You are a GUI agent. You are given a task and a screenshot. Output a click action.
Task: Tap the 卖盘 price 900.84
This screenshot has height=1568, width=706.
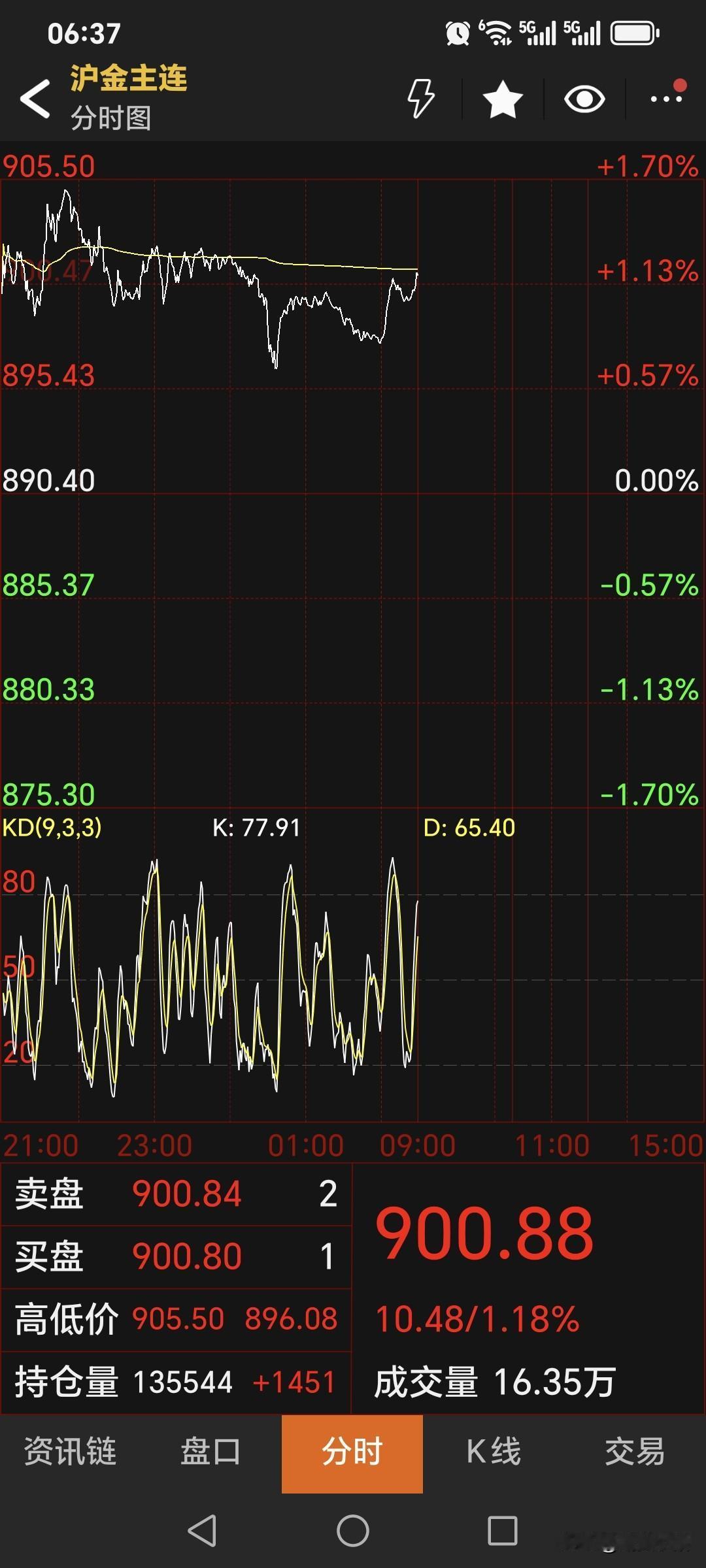coord(187,1194)
